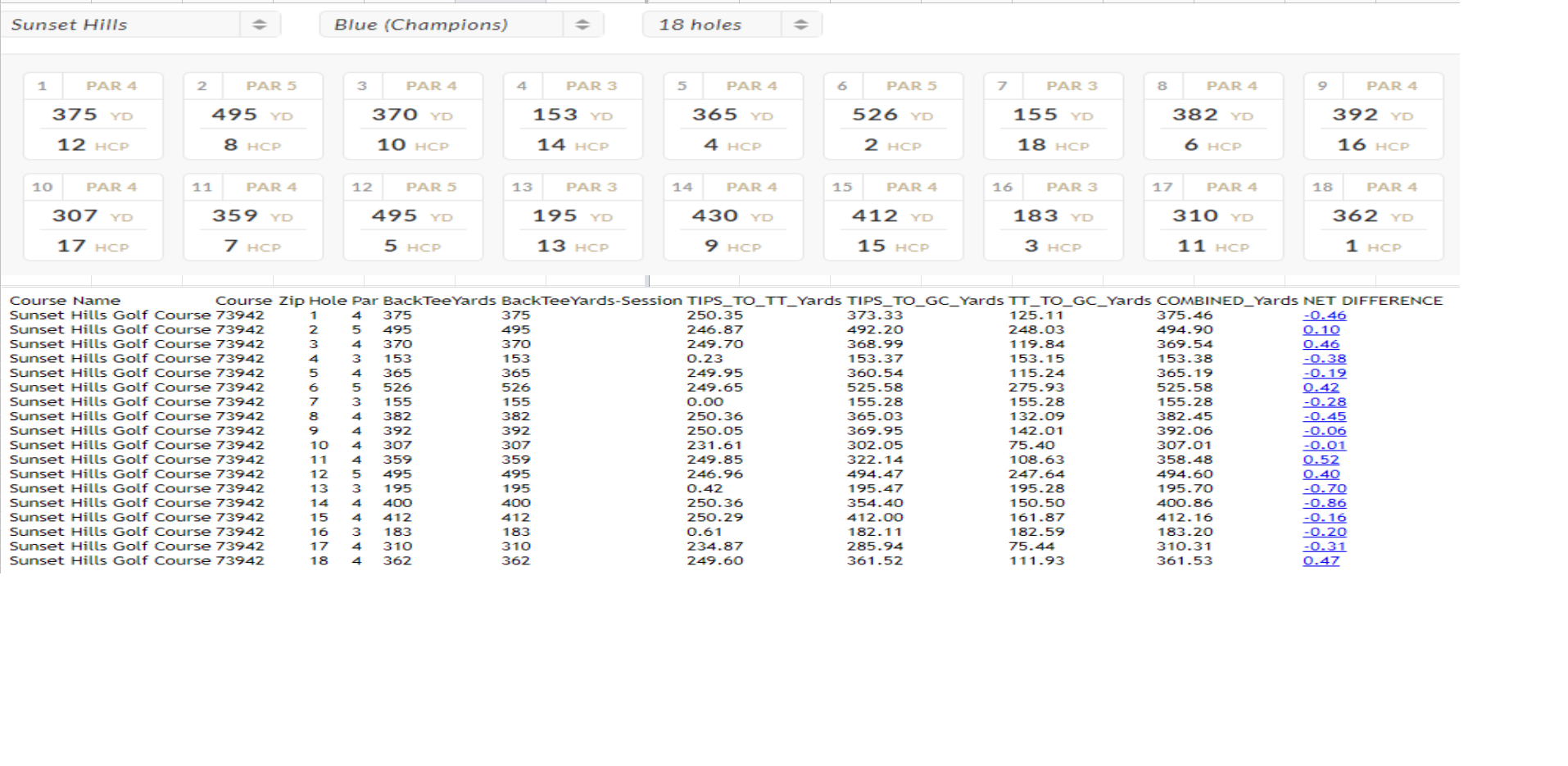
Task: Select hole 17 card with 310 yards
Action: (x=1213, y=217)
